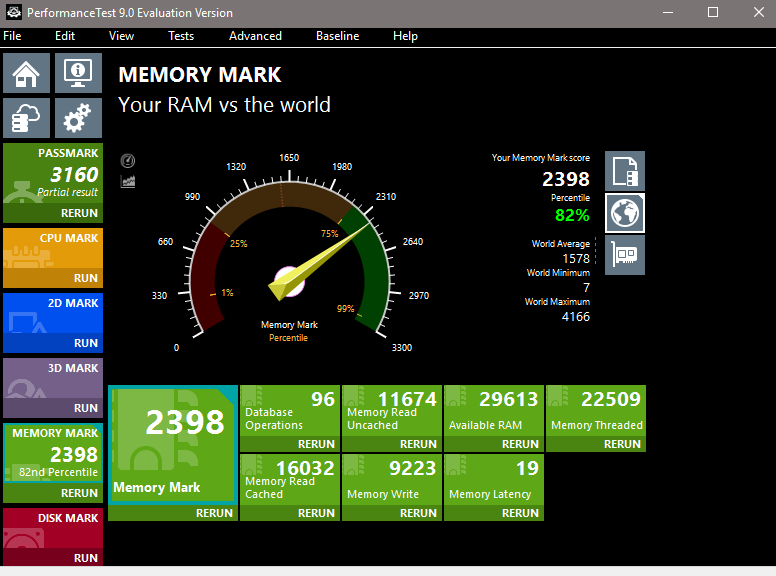The width and height of the screenshot is (776, 576).
Task: Maximize the PerformanceTest window
Action: pyautogui.click(x=713, y=12)
